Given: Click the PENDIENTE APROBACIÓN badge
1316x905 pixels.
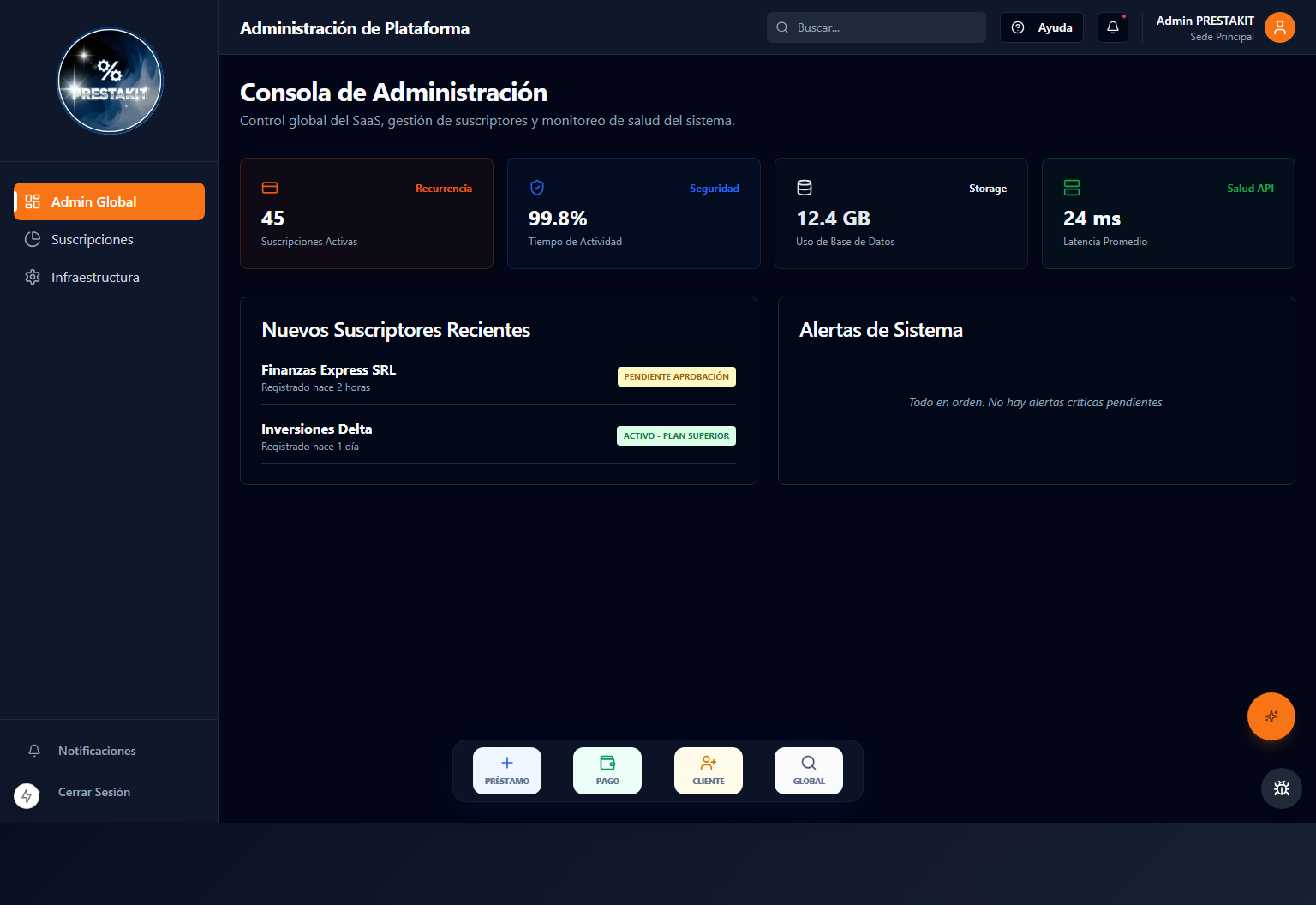Looking at the screenshot, I should (677, 376).
